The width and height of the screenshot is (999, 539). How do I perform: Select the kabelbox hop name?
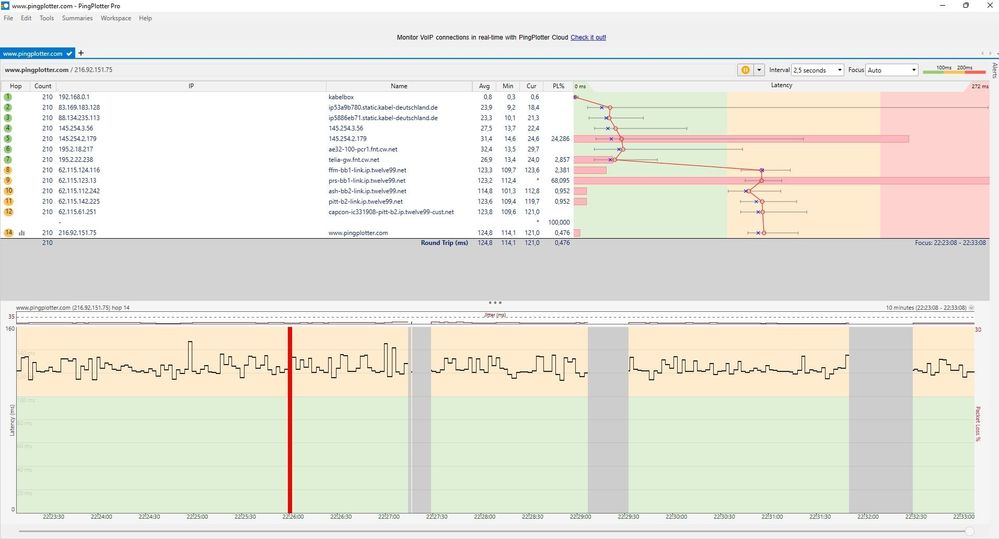341,97
